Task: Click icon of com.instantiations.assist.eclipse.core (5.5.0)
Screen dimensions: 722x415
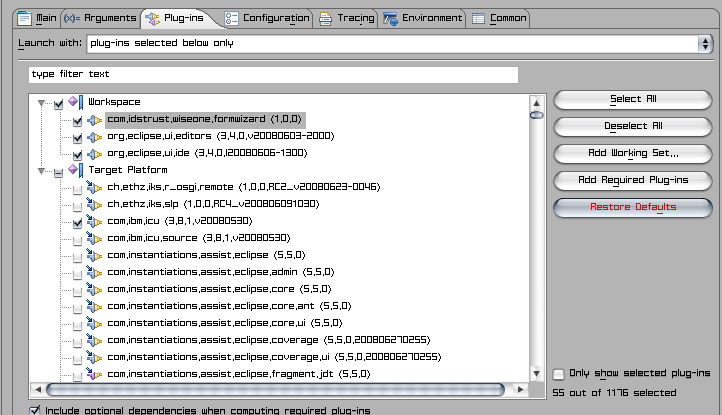Action: pyautogui.click(x=94, y=290)
